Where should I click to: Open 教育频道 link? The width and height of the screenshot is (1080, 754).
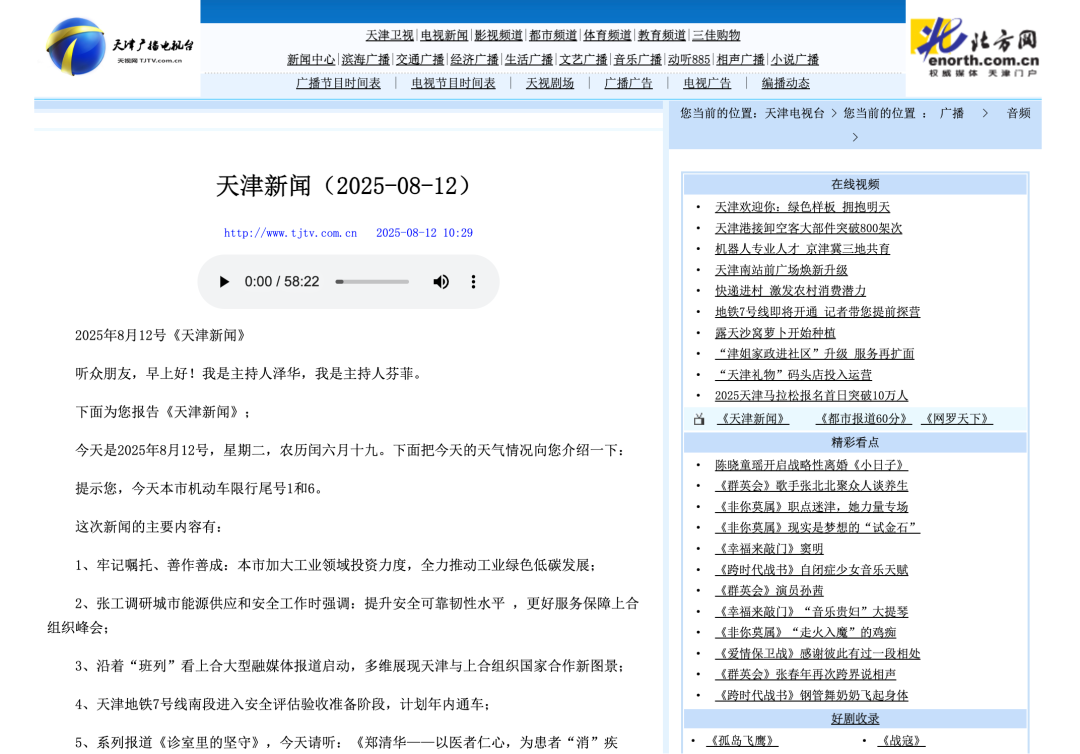[662, 35]
